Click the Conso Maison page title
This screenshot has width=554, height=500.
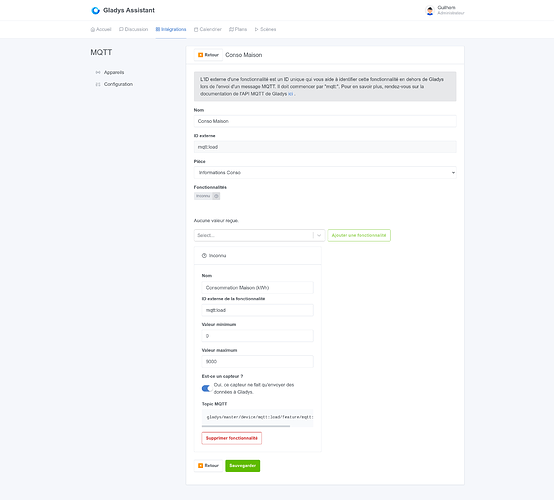coord(243,55)
